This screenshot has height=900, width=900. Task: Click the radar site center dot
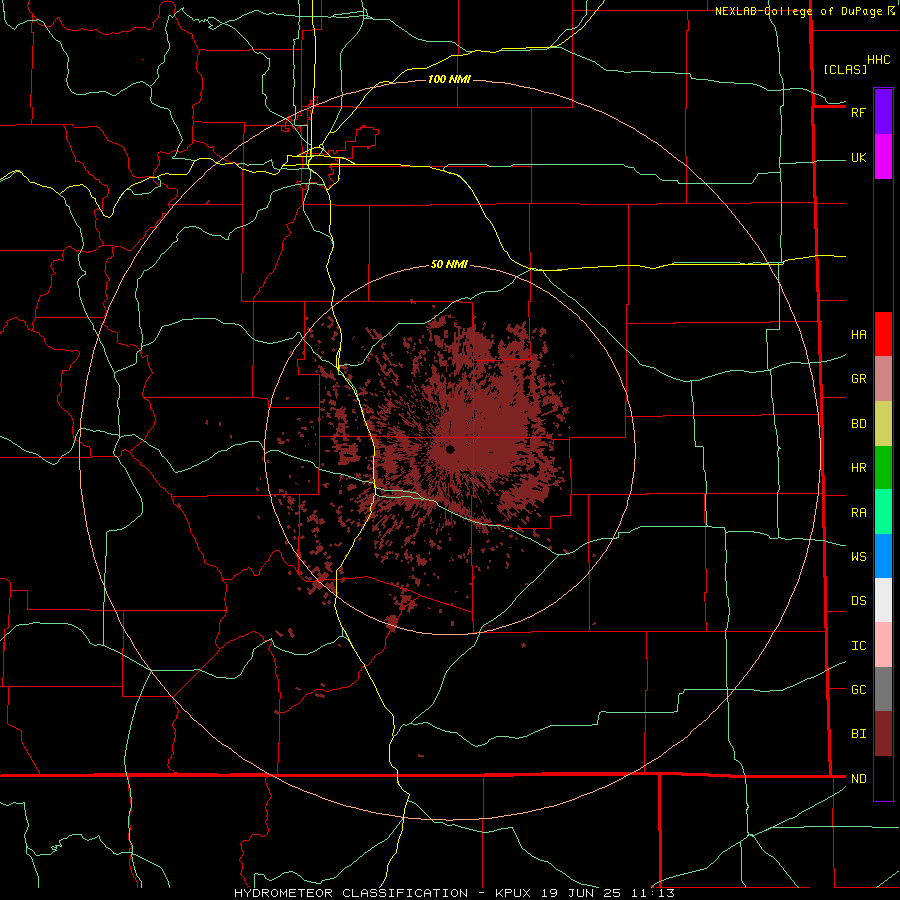451,449
